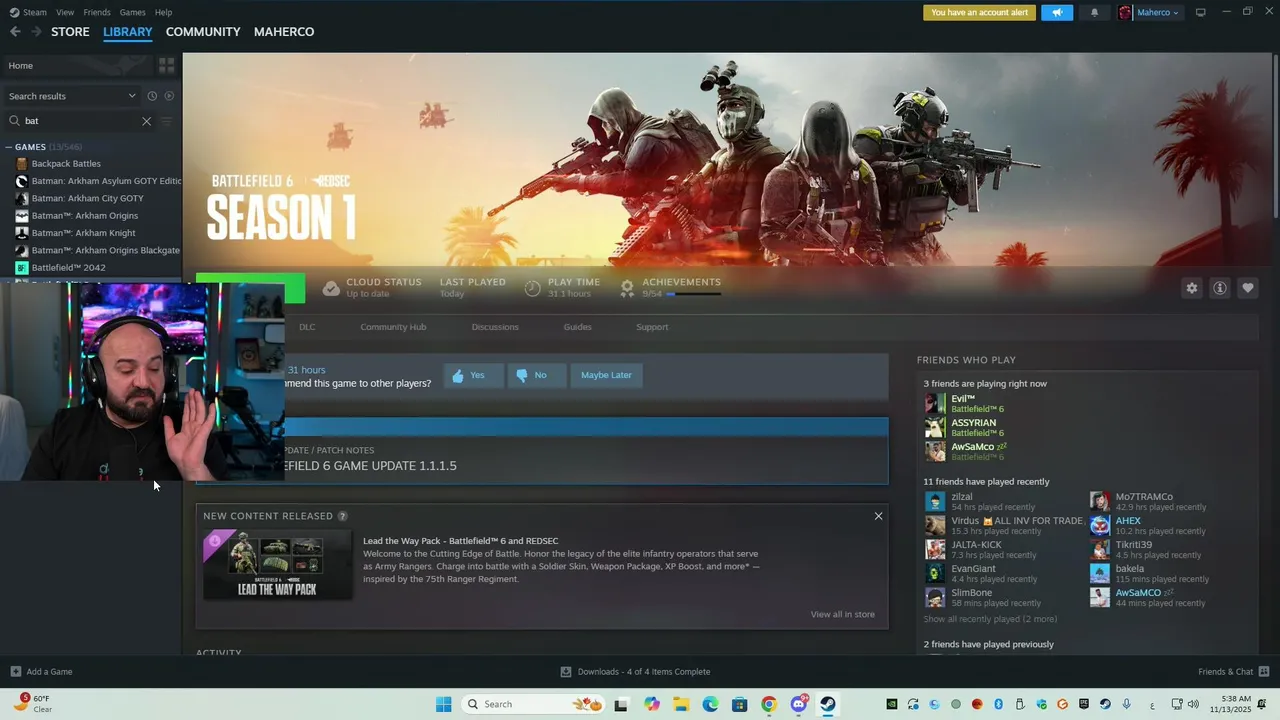Show game info icon

pyautogui.click(x=1220, y=288)
